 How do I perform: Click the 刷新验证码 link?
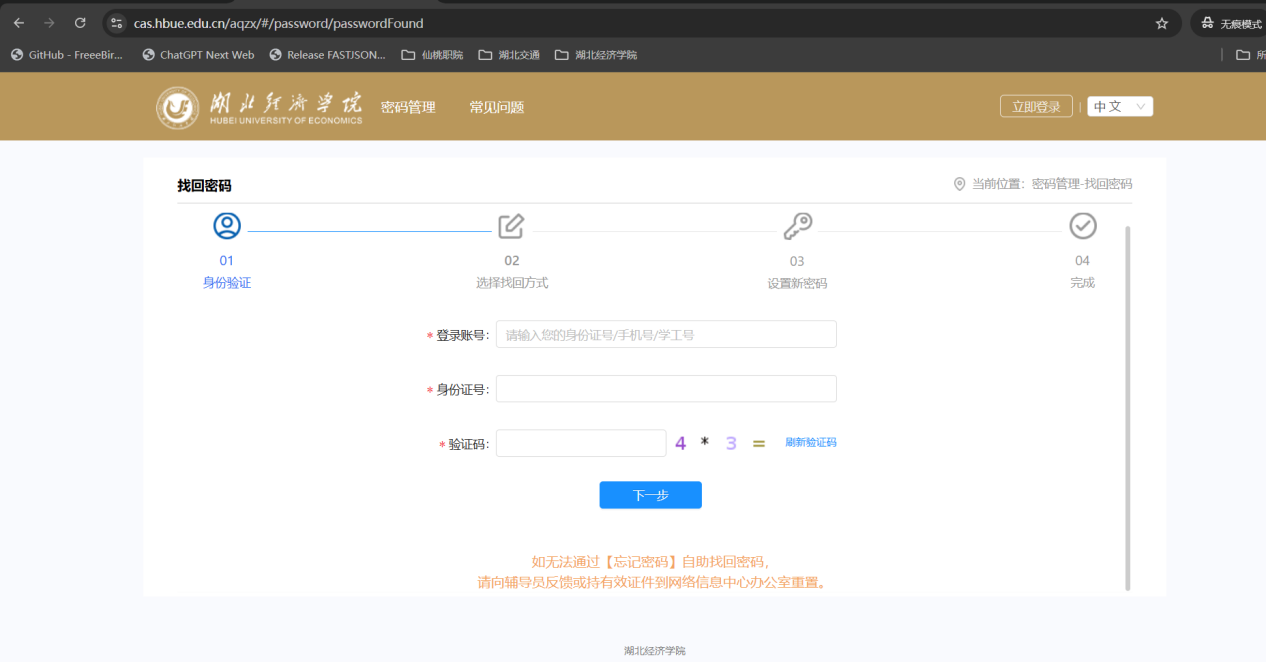coord(810,442)
